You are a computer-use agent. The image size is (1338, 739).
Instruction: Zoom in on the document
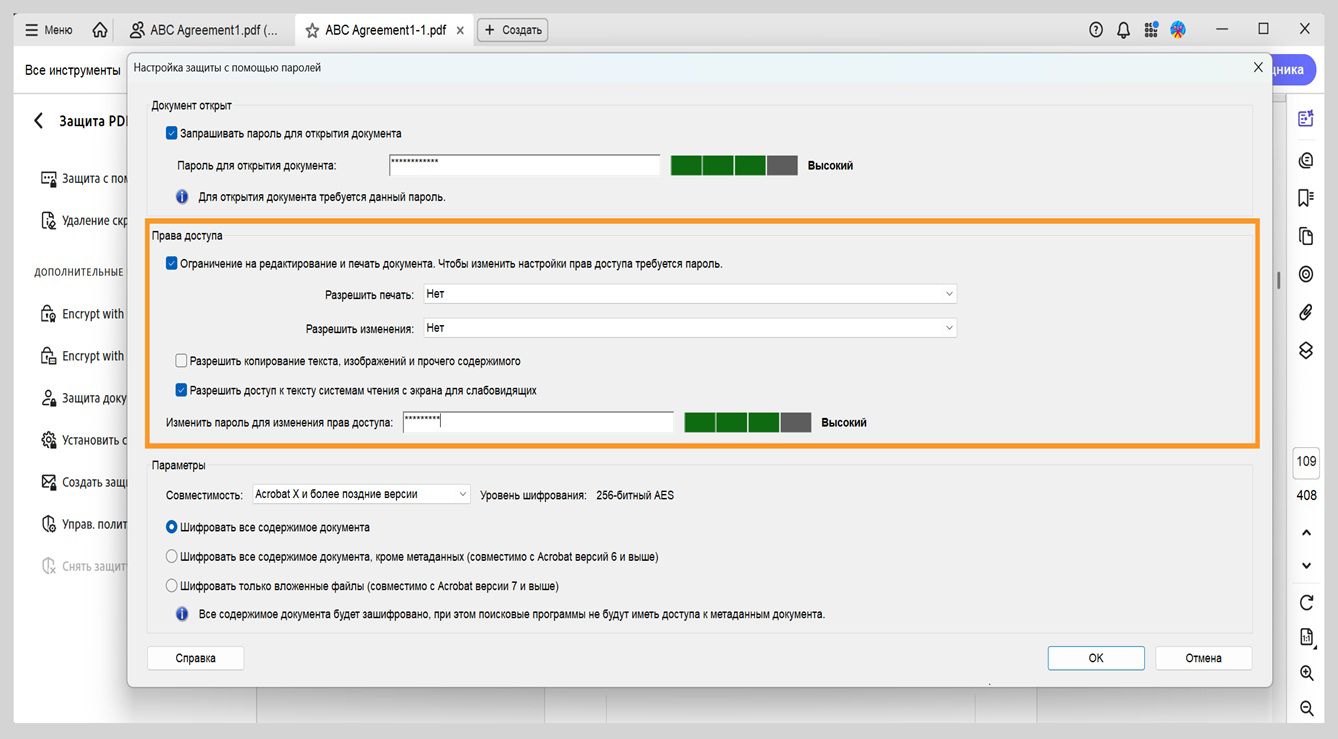[1306, 673]
